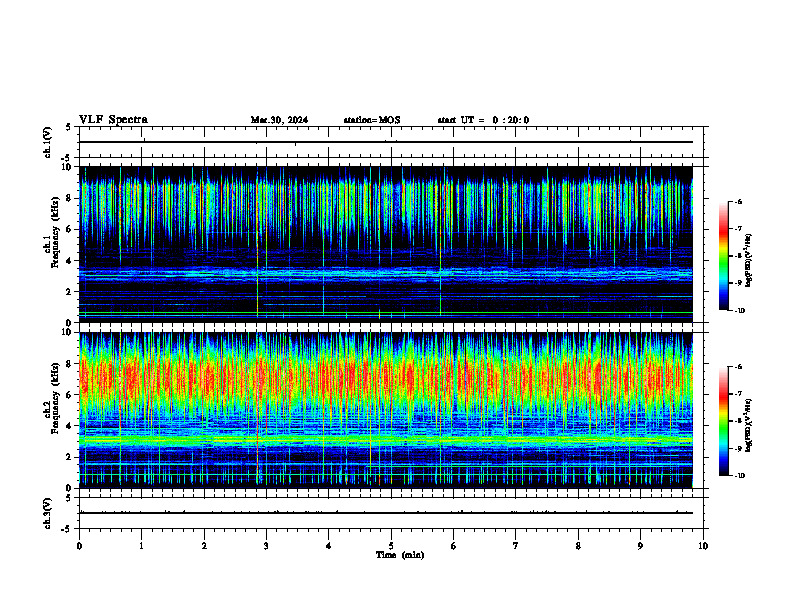Click the "ch.1(V)" axis label
This screenshot has width=792, height=612.
tap(47, 142)
